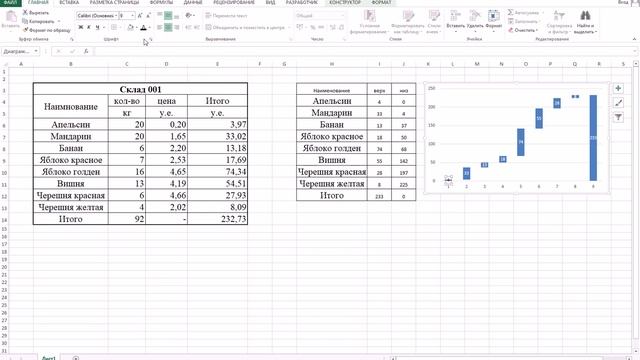Open the font name Calibri dropdown

116,16
